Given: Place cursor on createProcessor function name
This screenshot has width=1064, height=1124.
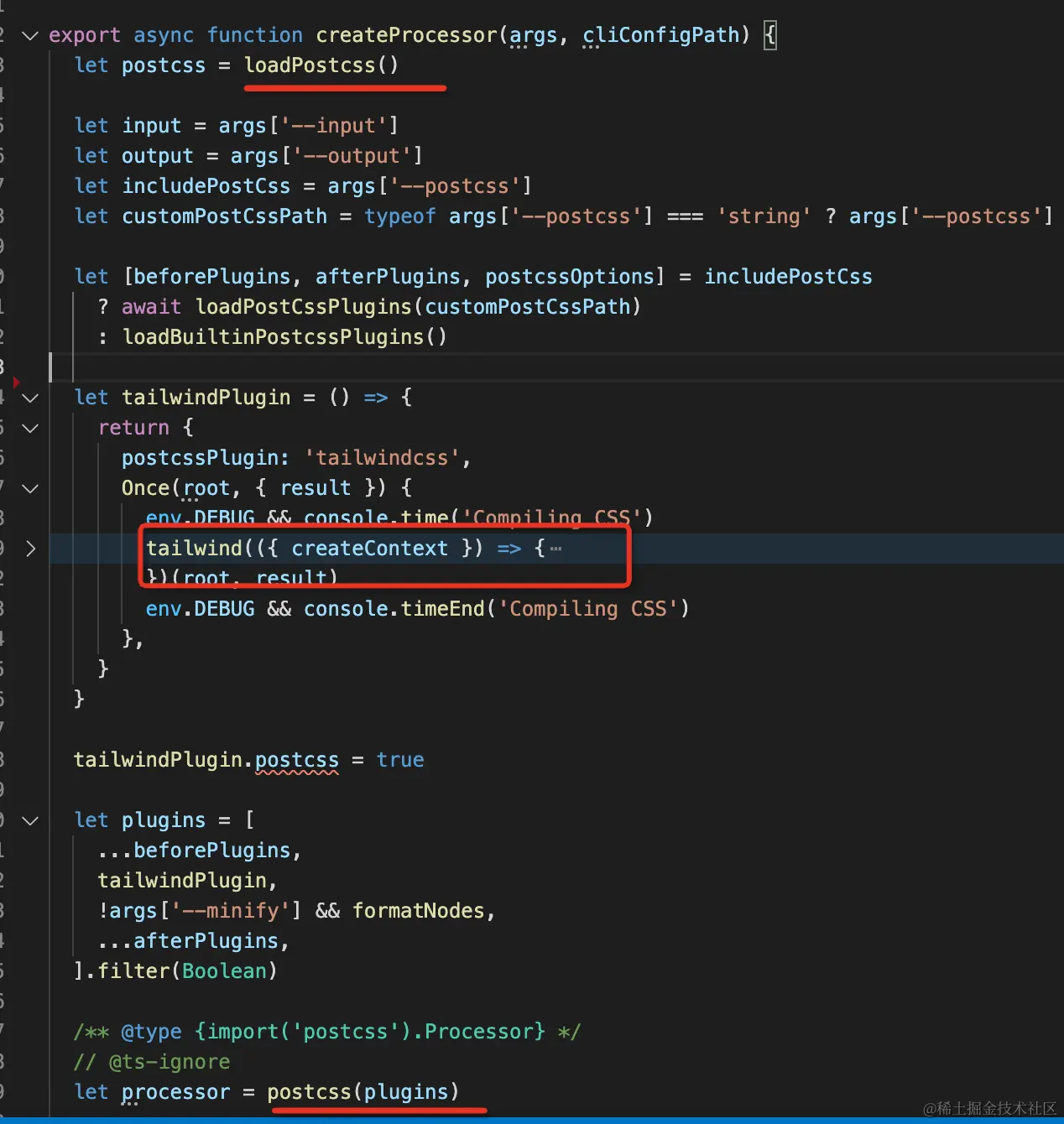Looking at the screenshot, I should pos(406,35).
